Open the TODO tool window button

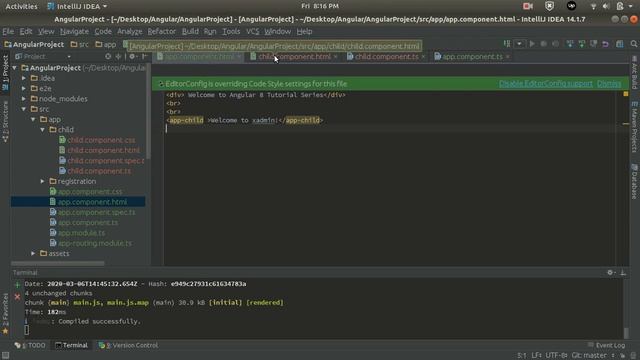tap(30, 345)
